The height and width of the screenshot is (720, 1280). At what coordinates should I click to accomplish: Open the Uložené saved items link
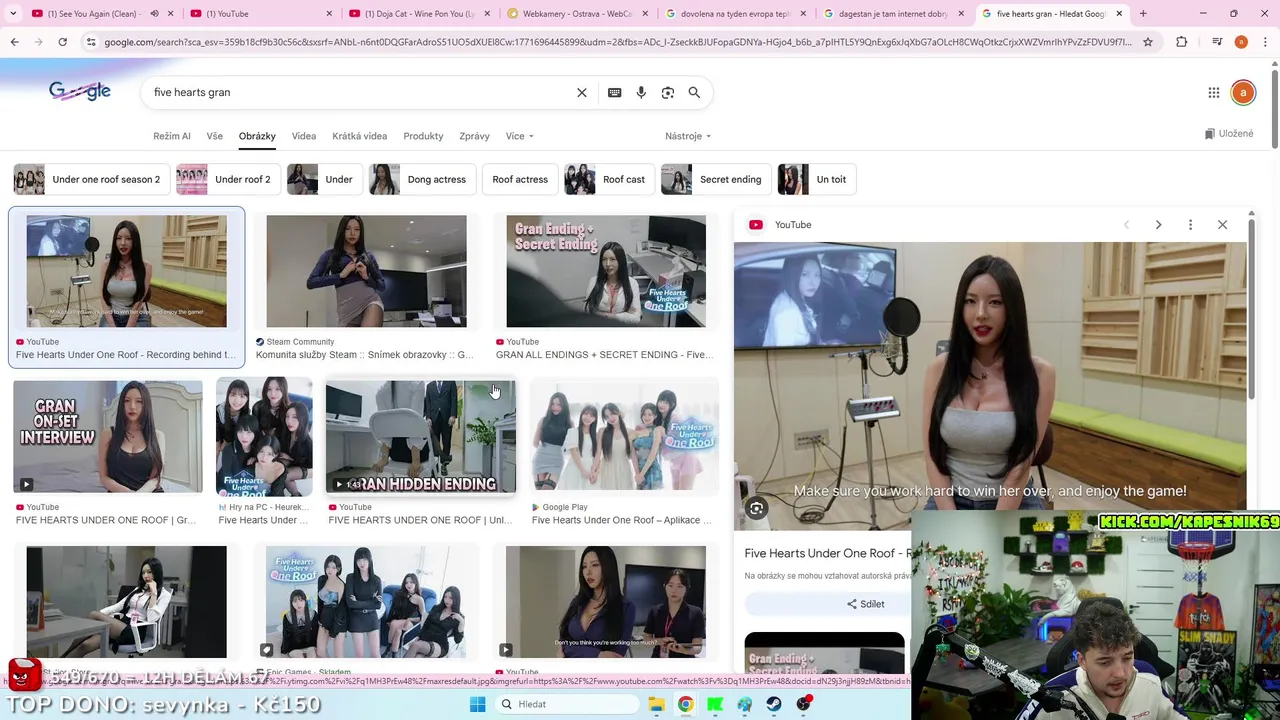click(x=1229, y=134)
